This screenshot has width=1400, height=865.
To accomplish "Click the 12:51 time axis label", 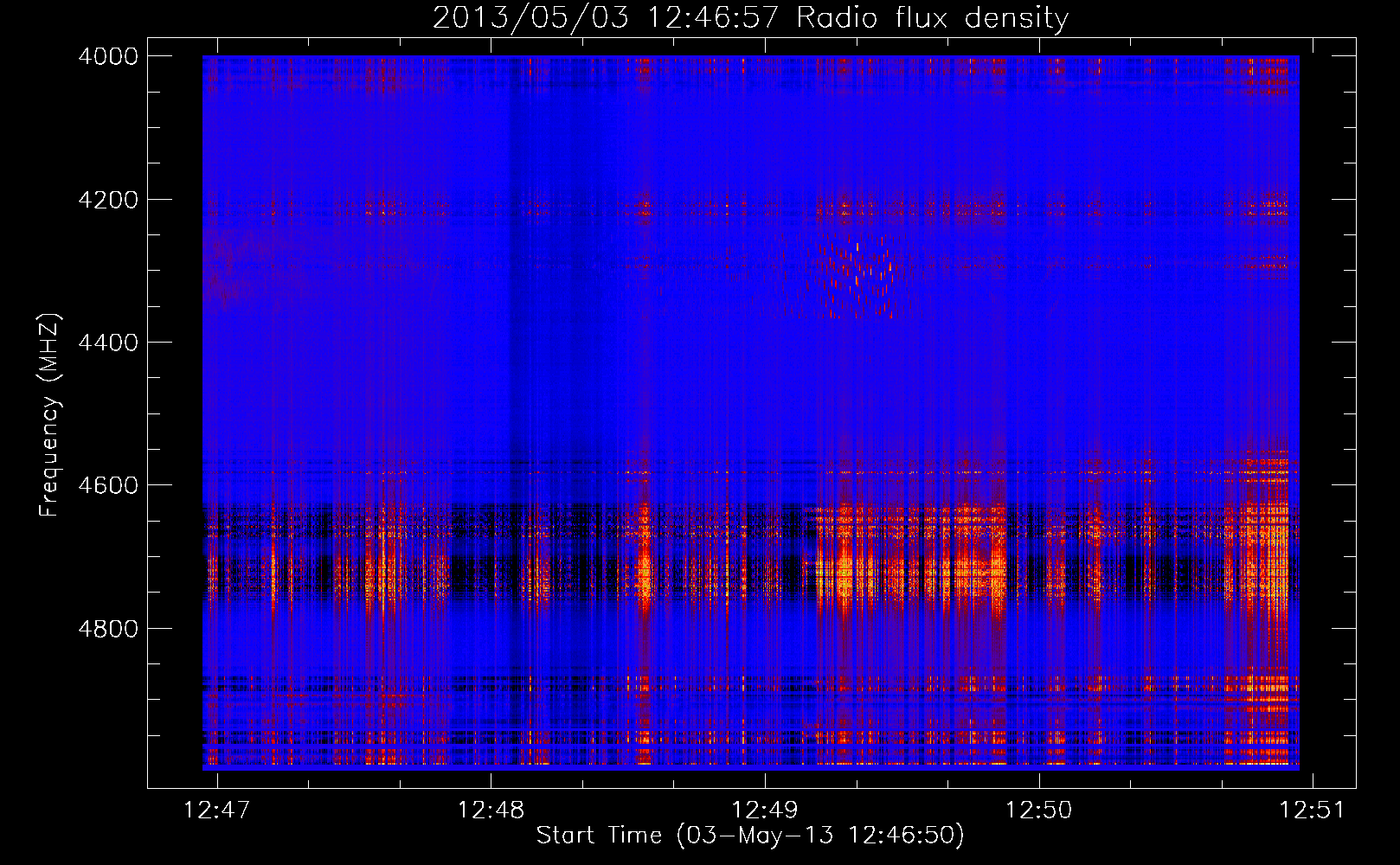I will click(x=1313, y=810).
